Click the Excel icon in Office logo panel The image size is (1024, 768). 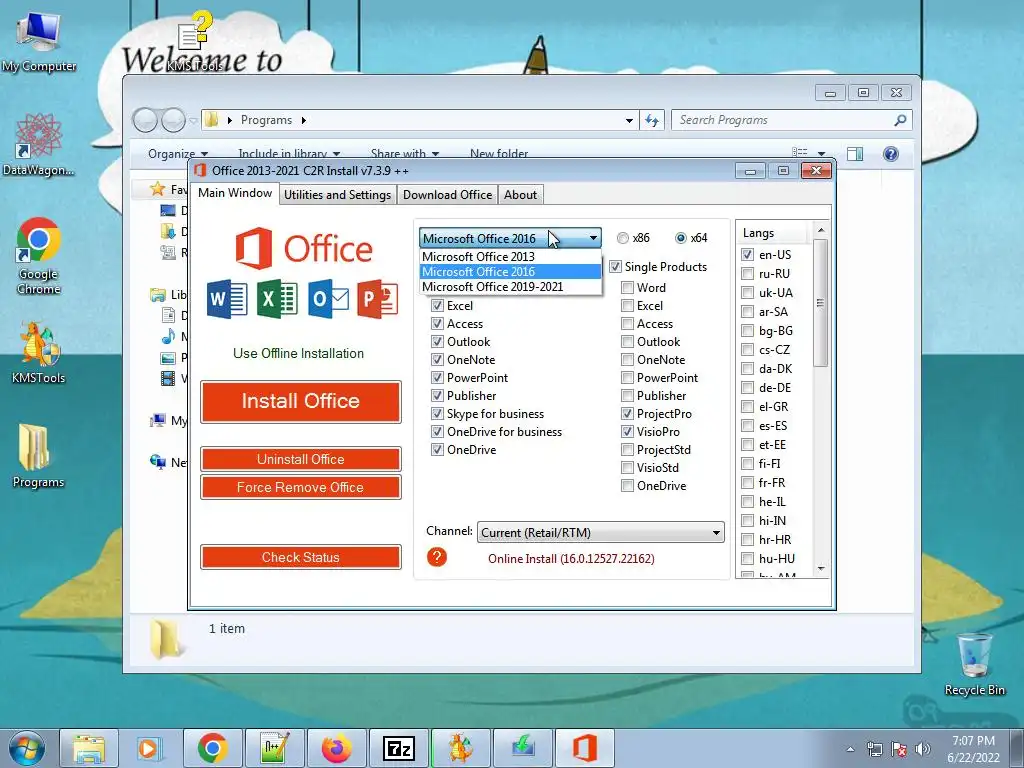click(x=277, y=299)
